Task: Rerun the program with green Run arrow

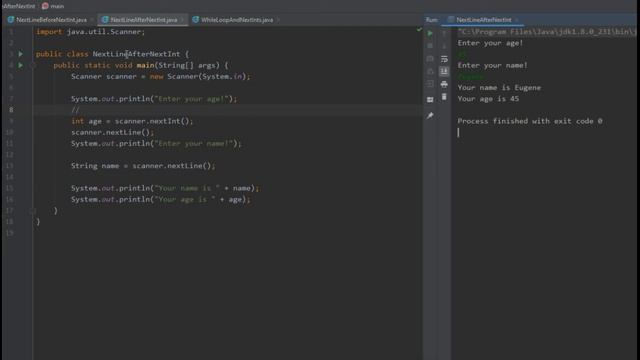Action: coord(430,33)
